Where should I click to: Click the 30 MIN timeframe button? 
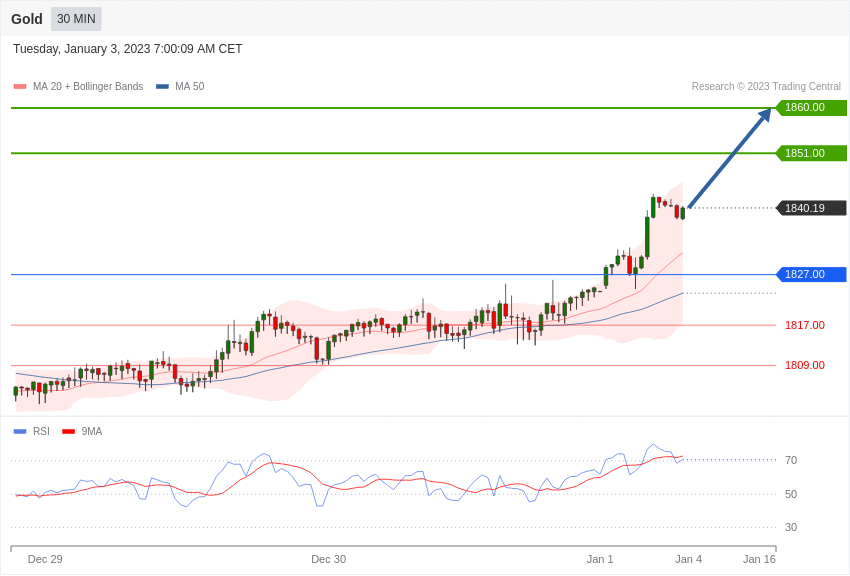[76, 19]
